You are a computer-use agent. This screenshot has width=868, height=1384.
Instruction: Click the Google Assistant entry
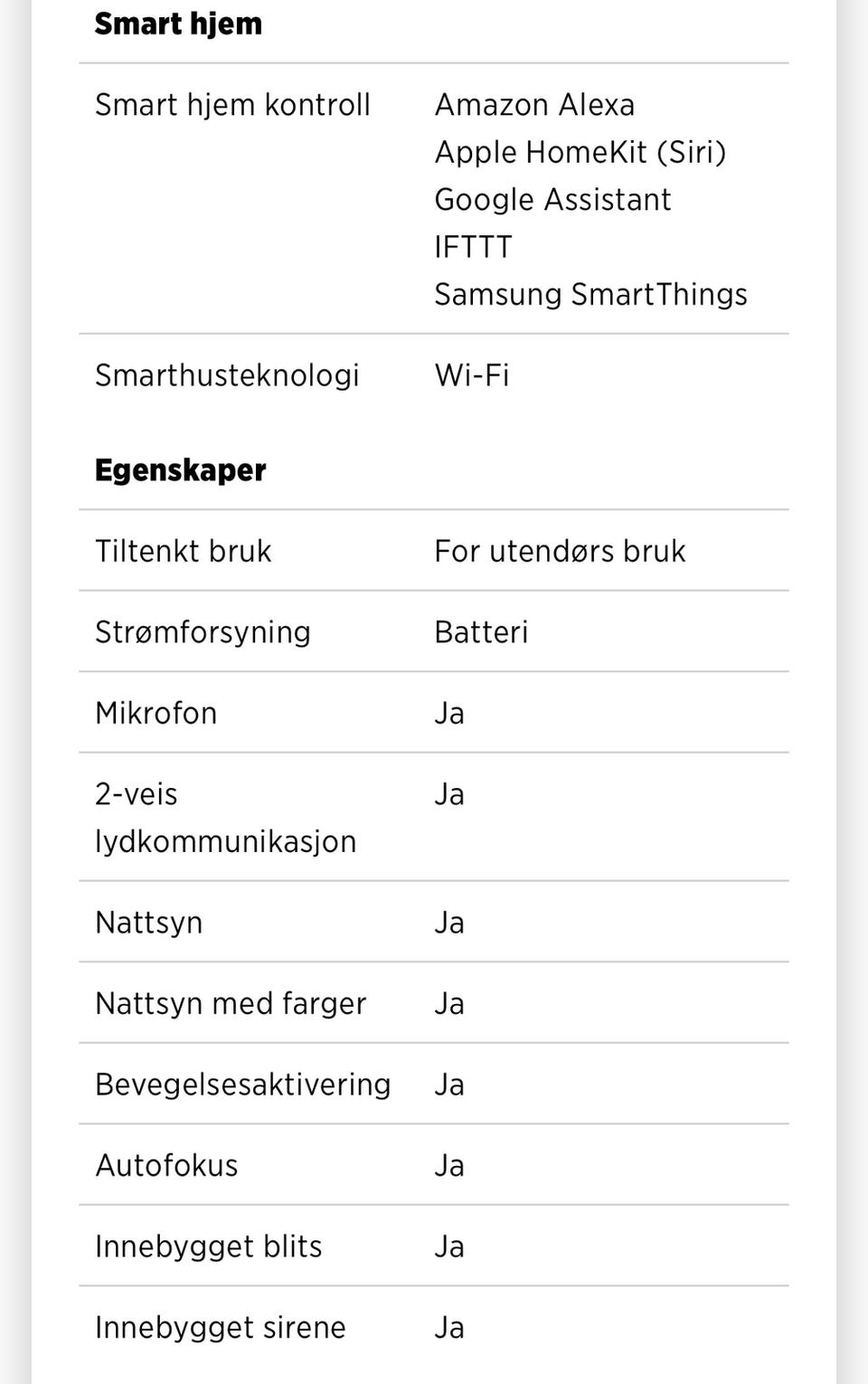[552, 199]
